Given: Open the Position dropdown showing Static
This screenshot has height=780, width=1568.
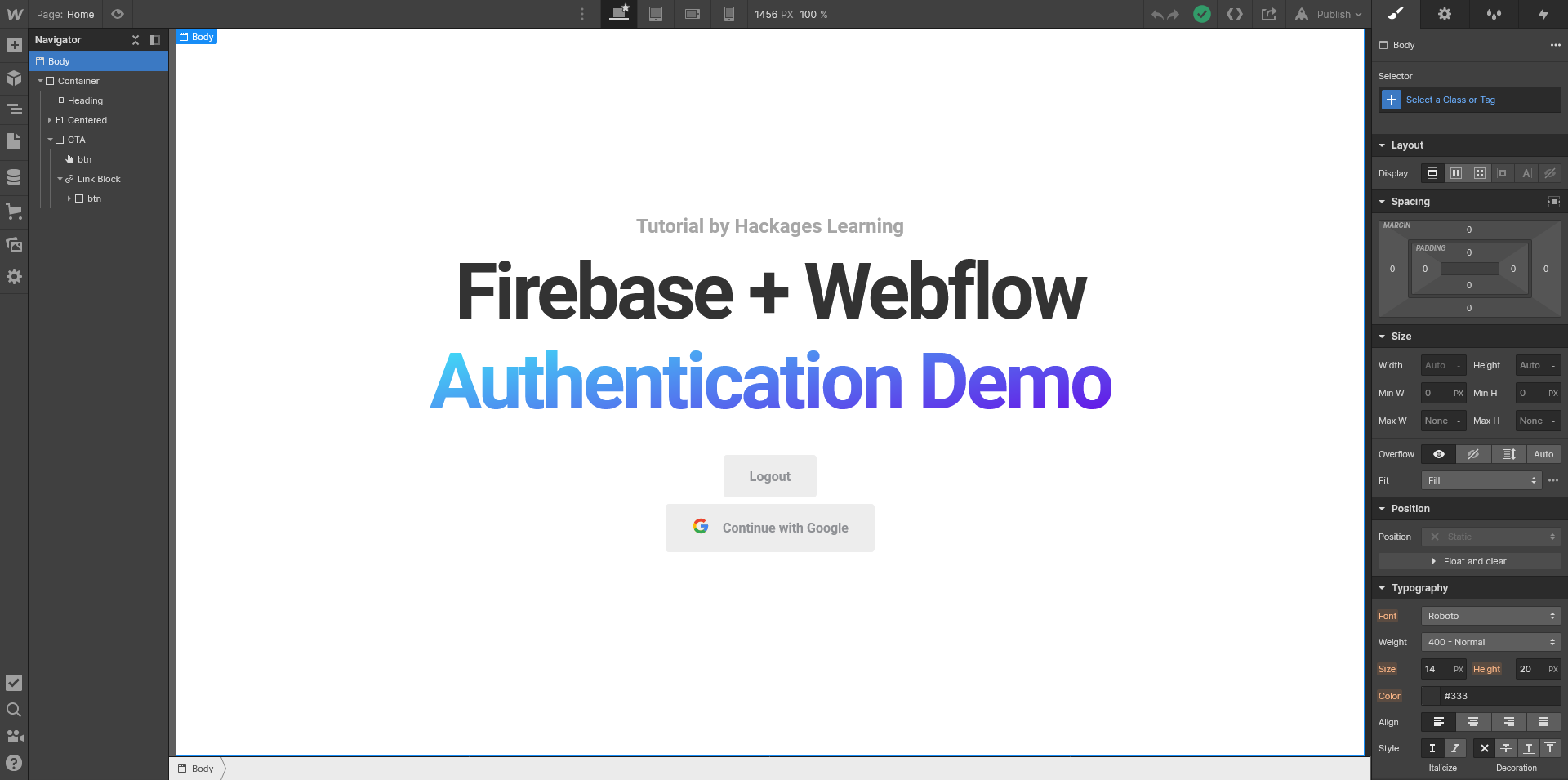Looking at the screenshot, I should (1491, 537).
